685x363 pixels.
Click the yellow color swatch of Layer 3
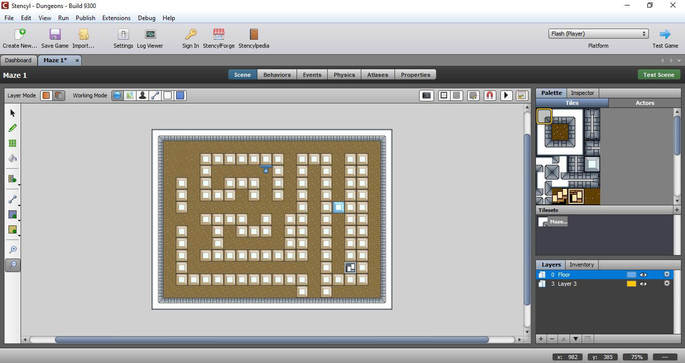[631, 284]
